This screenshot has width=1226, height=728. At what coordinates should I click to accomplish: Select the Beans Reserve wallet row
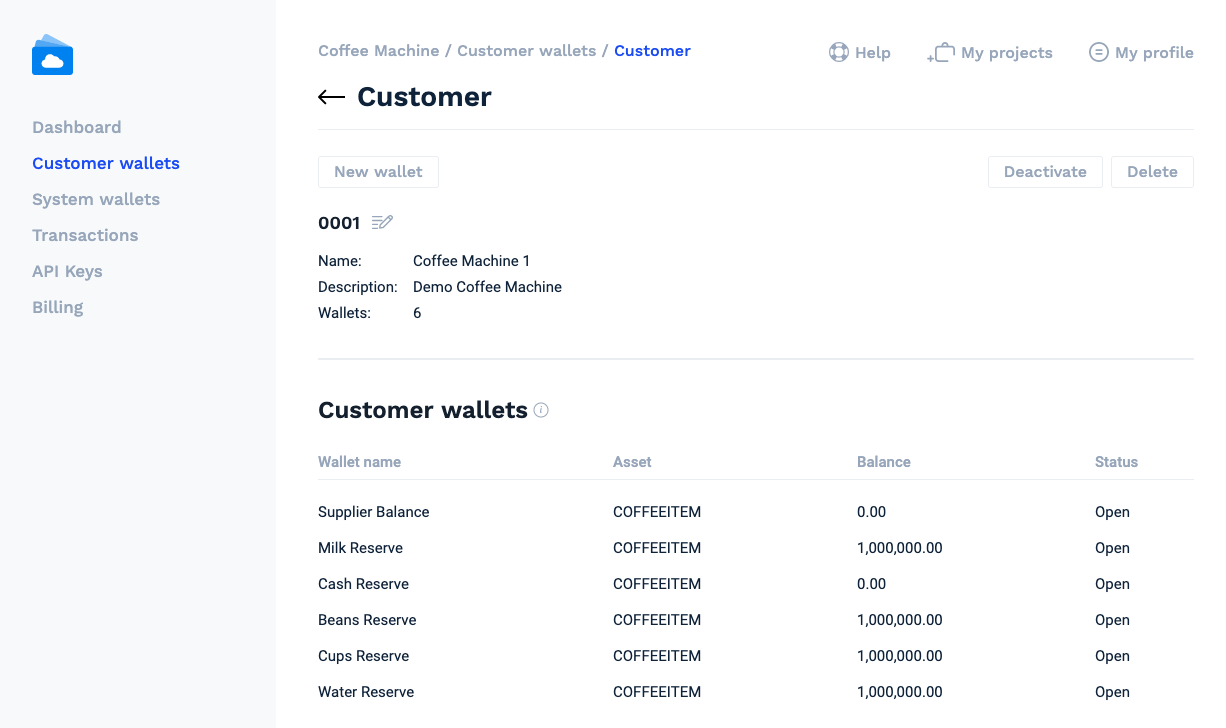click(367, 620)
